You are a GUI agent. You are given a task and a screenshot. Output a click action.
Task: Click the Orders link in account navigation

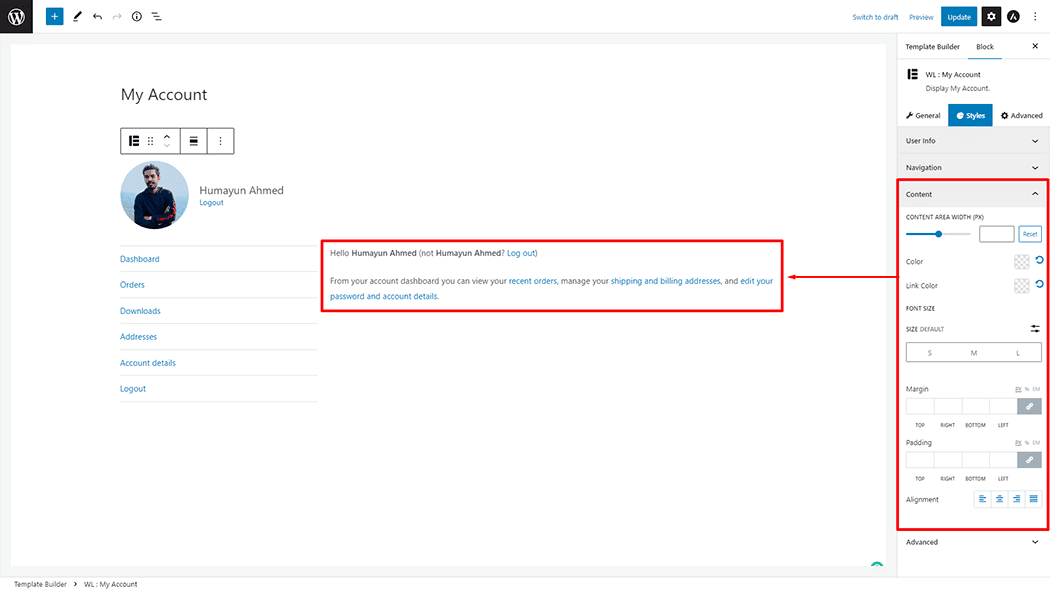pyautogui.click(x=133, y=285)
